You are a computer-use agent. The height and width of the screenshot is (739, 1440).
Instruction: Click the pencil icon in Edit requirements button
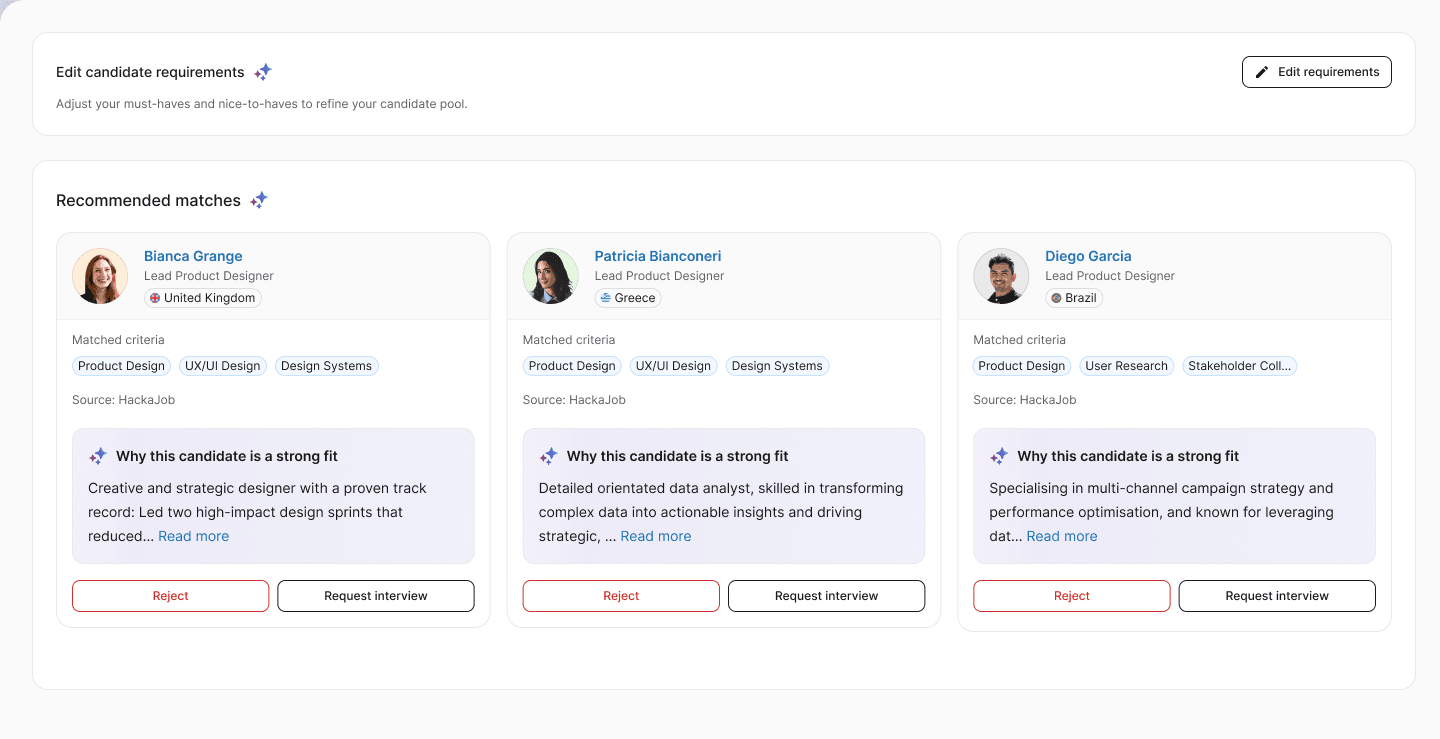tap(1262, 72)
